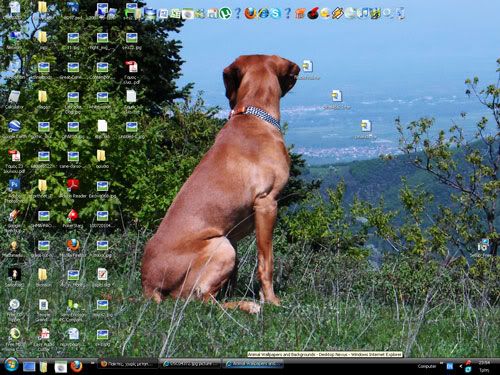Select the PokerStars desktop shortcut

(x=73, y=219)
